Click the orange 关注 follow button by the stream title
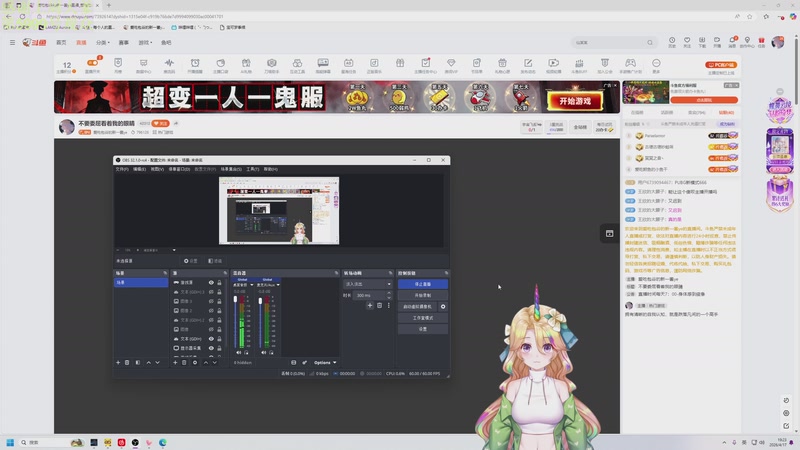The image size is (800, 450). pyautogui.click(x=160, y=123)
